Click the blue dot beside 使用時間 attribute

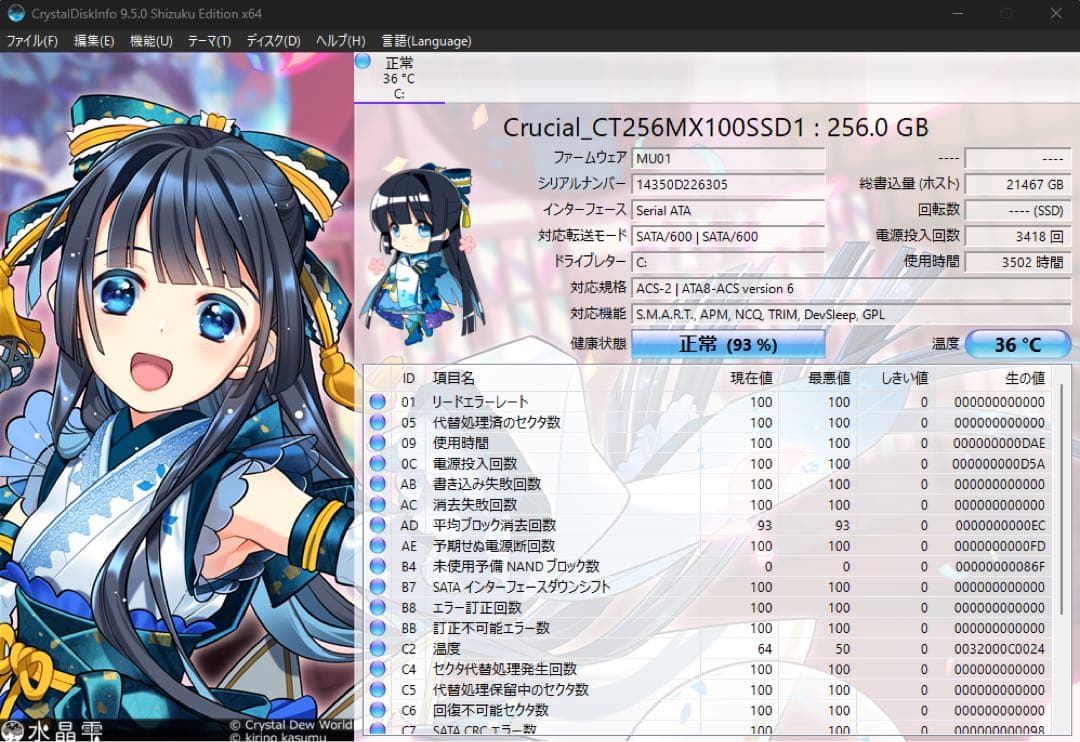coord(377,443)
